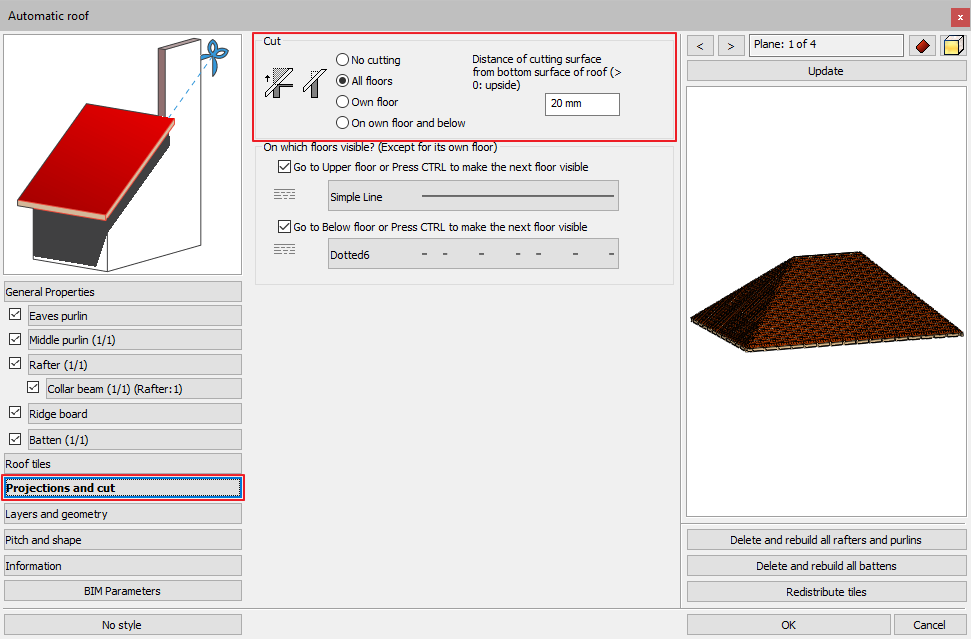Open the Roof tiles section
This screenshot has width=971, height=639.
(122, 464)
